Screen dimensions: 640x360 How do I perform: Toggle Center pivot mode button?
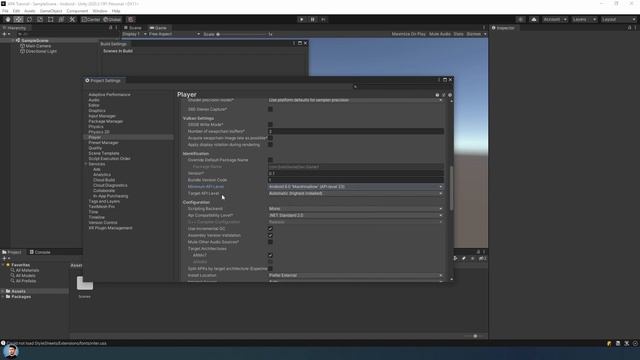pos(91,19)
